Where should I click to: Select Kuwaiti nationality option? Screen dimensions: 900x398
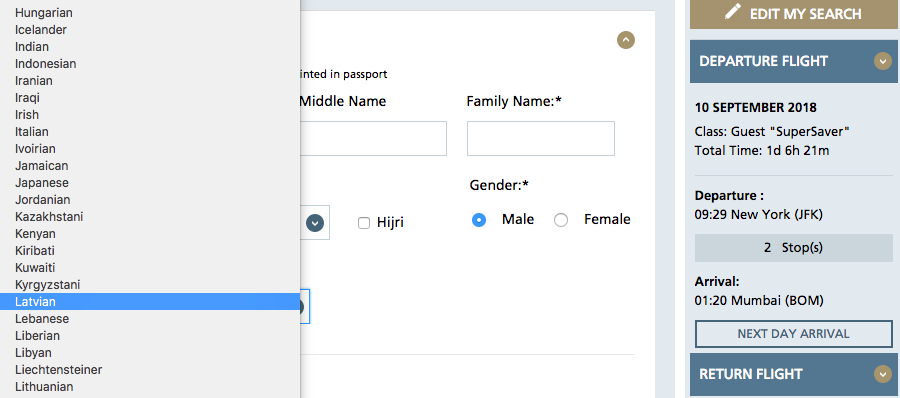150,268
